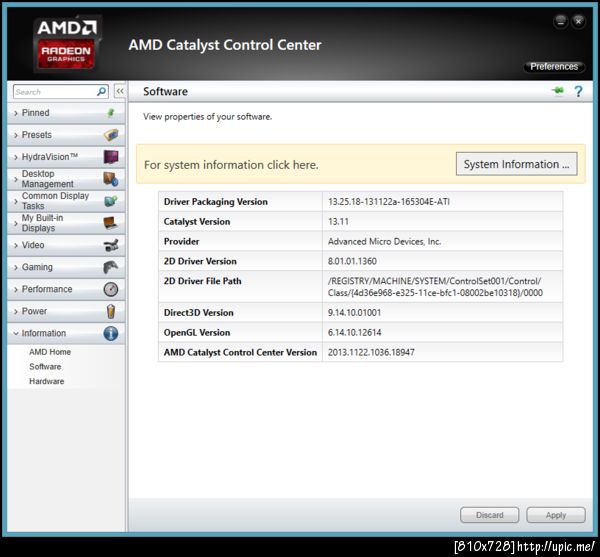
Task: Click 'For system information click here.' text
Action: (231, 165)
